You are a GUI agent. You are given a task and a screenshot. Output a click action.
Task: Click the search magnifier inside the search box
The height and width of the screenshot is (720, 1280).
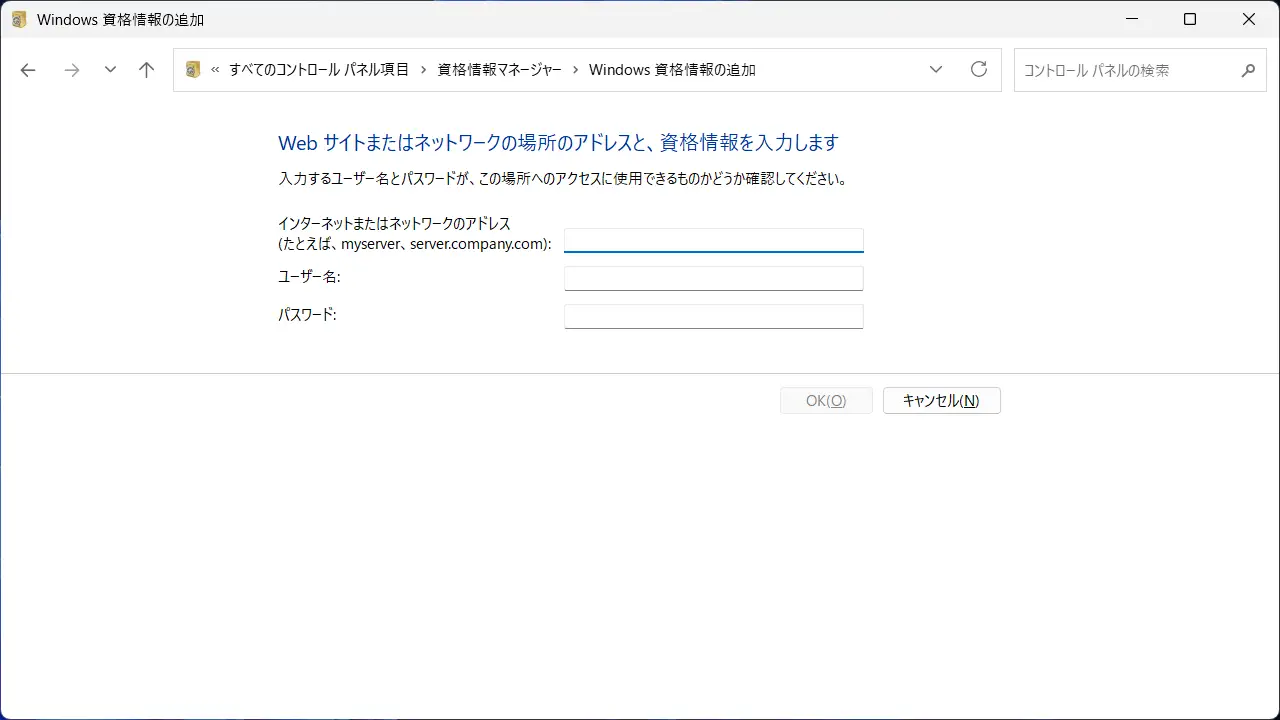(x=1247, y=70)
